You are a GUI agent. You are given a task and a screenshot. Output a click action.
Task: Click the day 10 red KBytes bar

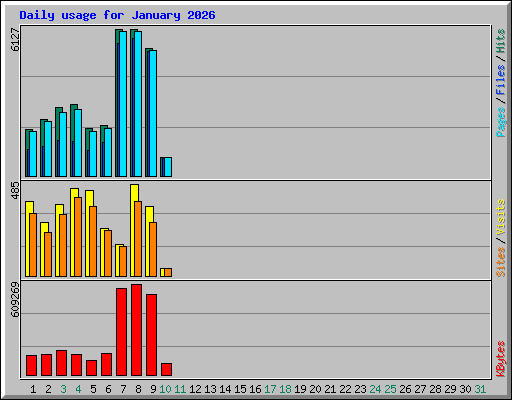(x=166, y=370)
